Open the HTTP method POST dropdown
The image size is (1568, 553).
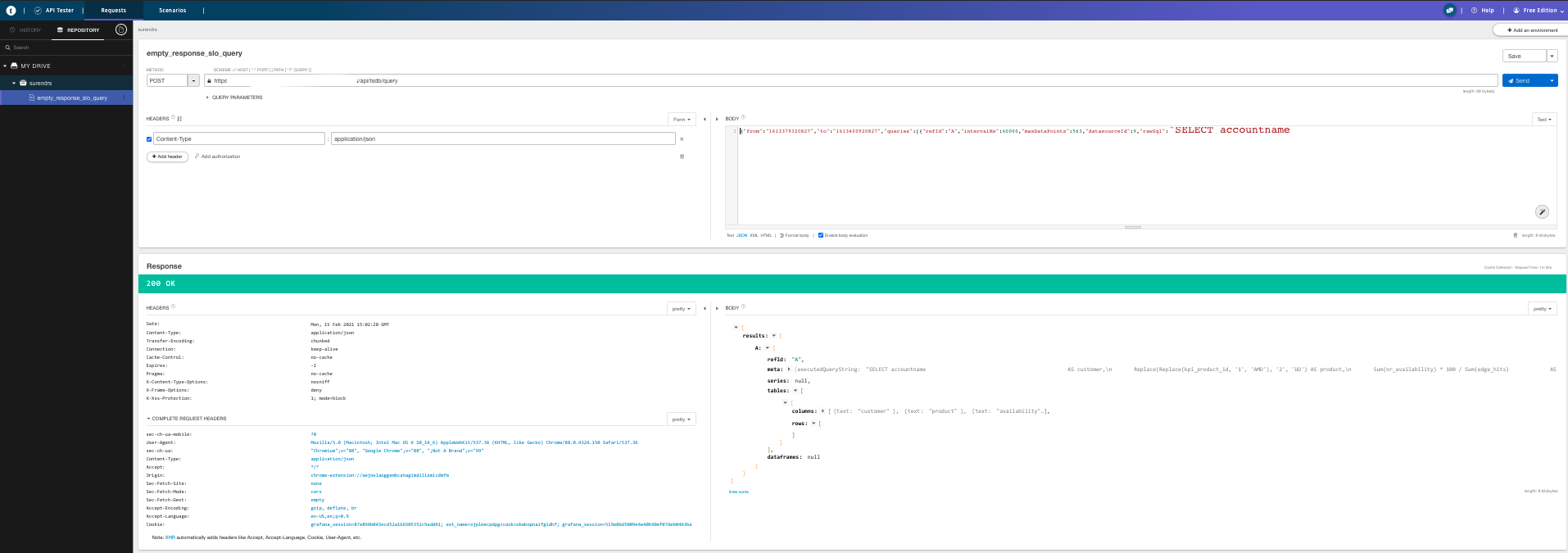tap(193, 80)
